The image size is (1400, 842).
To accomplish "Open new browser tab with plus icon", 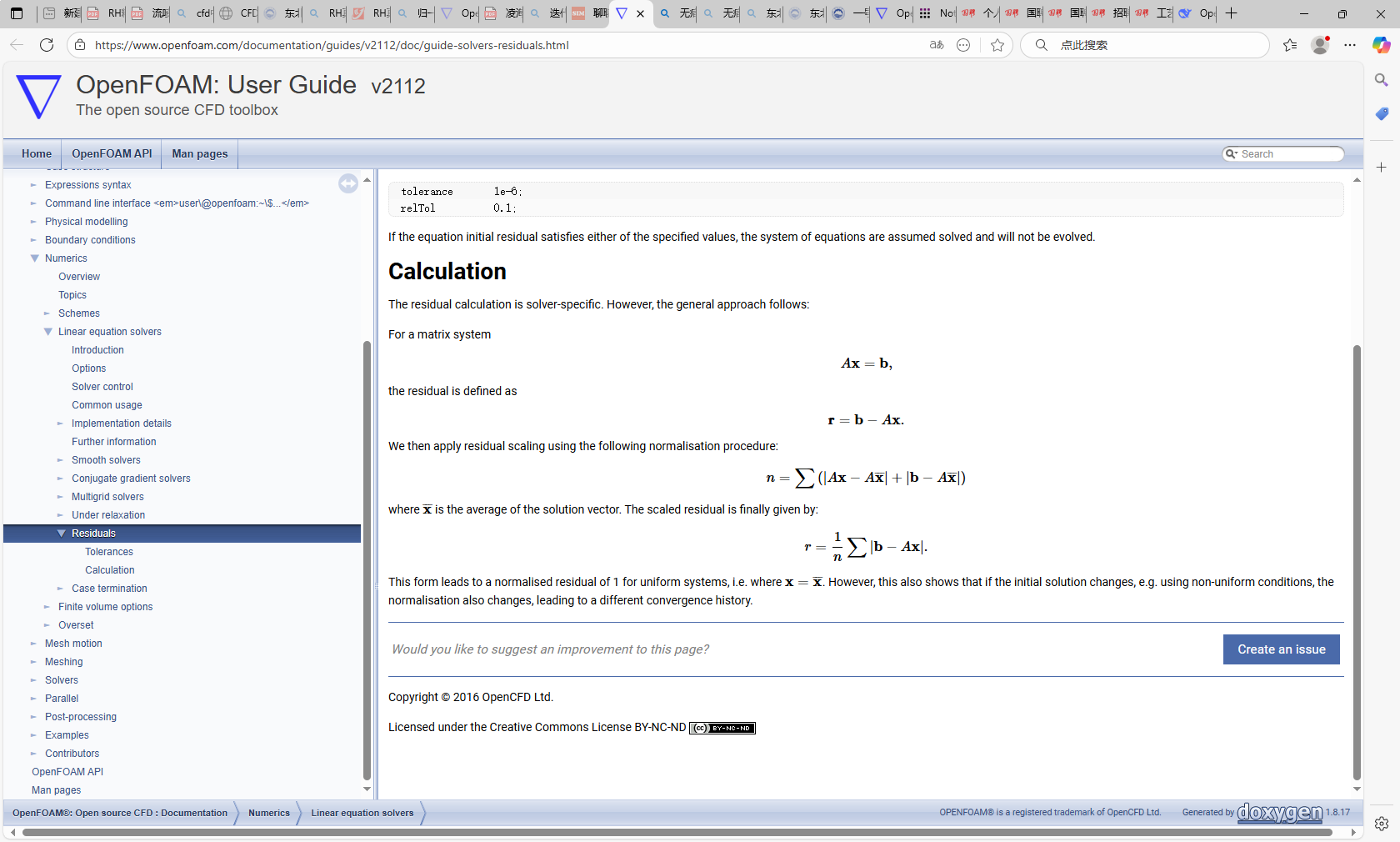I will [1232, 13].
